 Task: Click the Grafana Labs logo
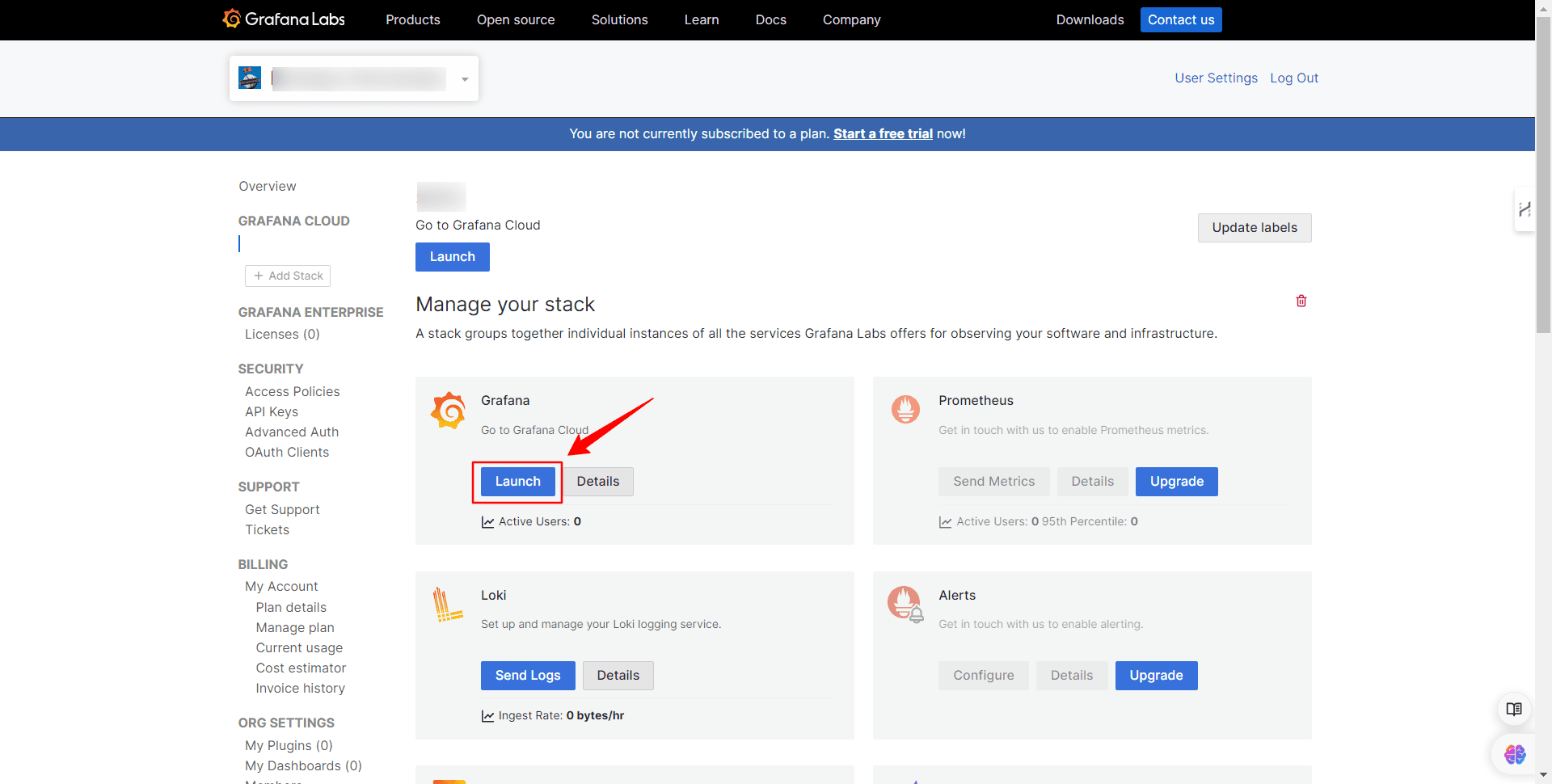click(284, 19)
